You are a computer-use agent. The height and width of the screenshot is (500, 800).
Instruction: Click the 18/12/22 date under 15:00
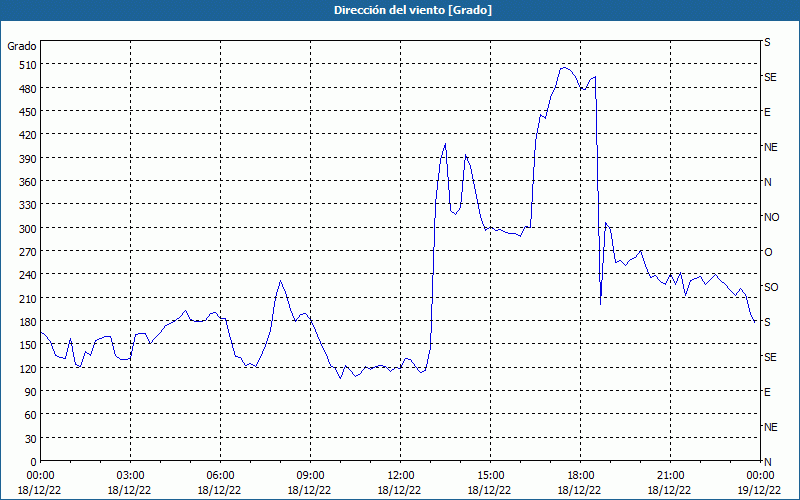tap(489, 490)
